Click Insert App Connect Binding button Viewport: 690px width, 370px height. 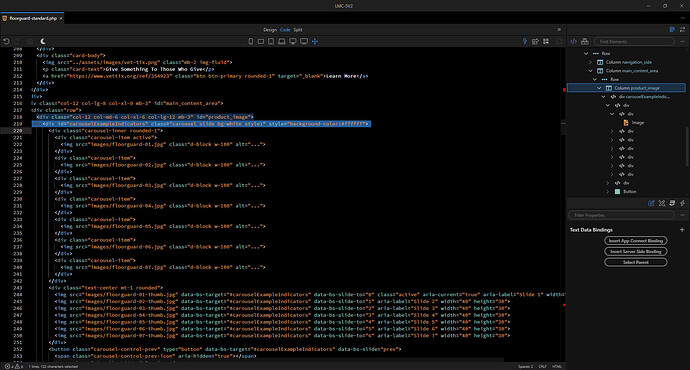636,241
